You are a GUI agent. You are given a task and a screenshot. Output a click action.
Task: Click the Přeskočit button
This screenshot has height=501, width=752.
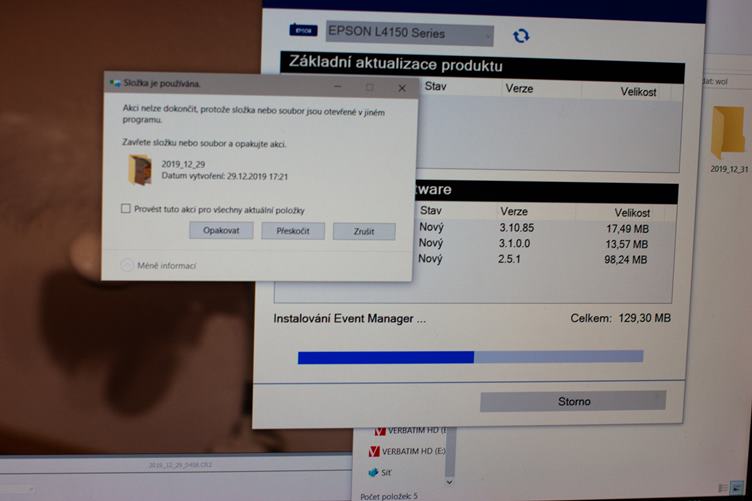coord(293,231)
